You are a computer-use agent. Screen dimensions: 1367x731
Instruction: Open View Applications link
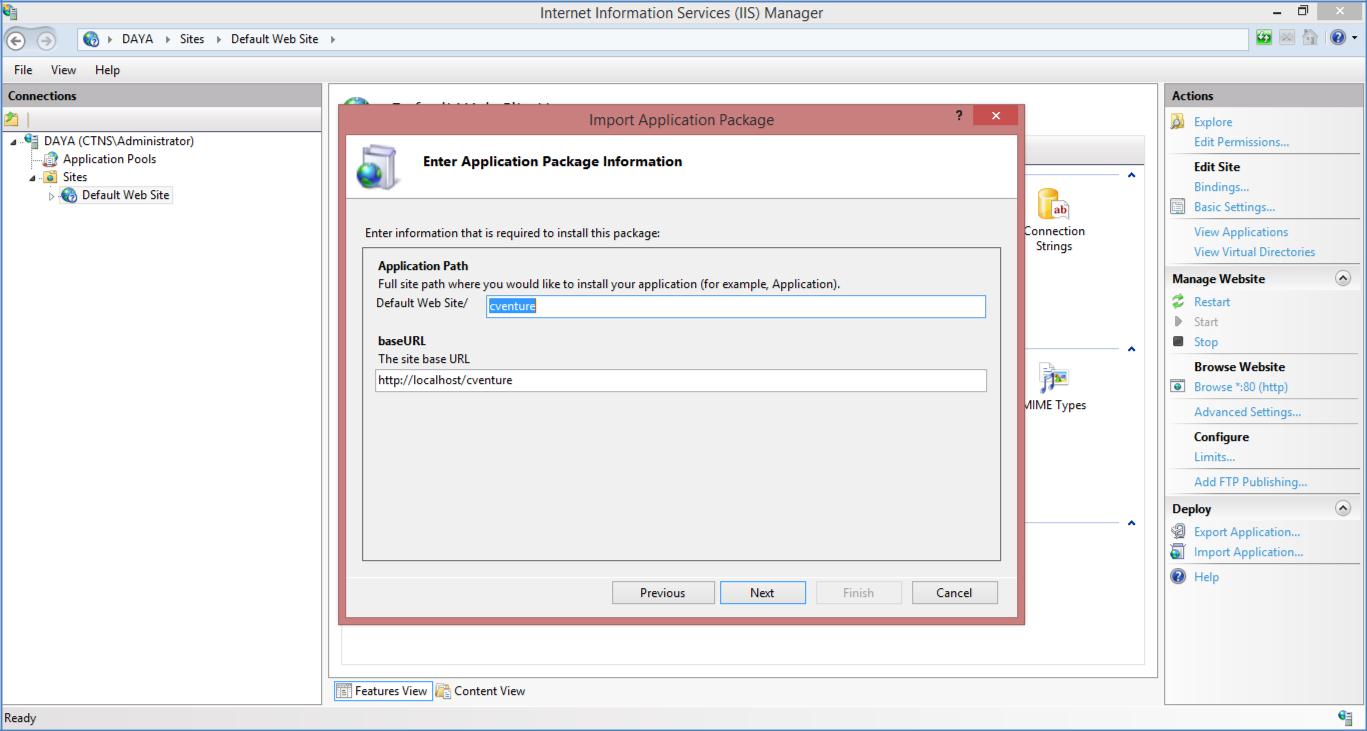click(x=1241, y=232)
